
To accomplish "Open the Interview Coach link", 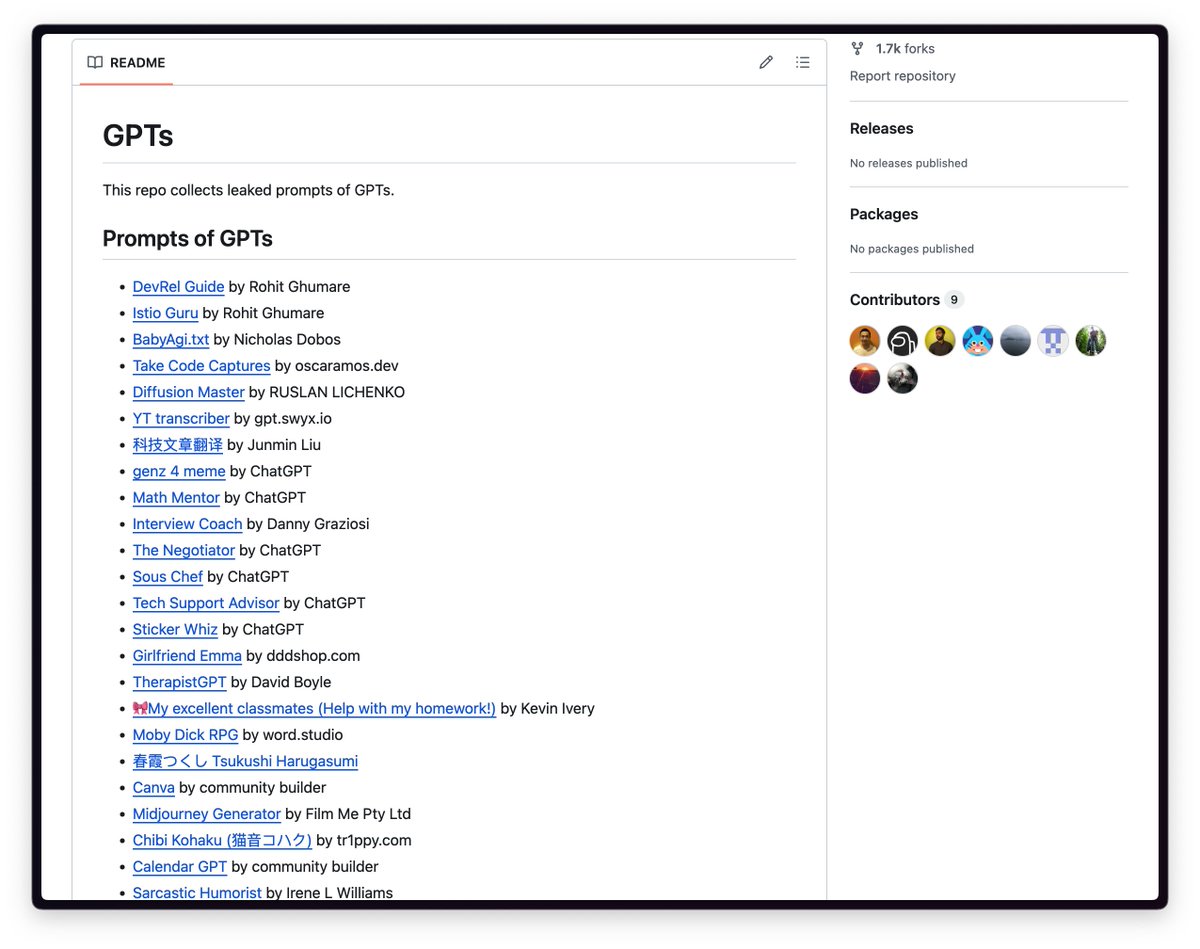I will pyautogui.click(x=187, y=524).
